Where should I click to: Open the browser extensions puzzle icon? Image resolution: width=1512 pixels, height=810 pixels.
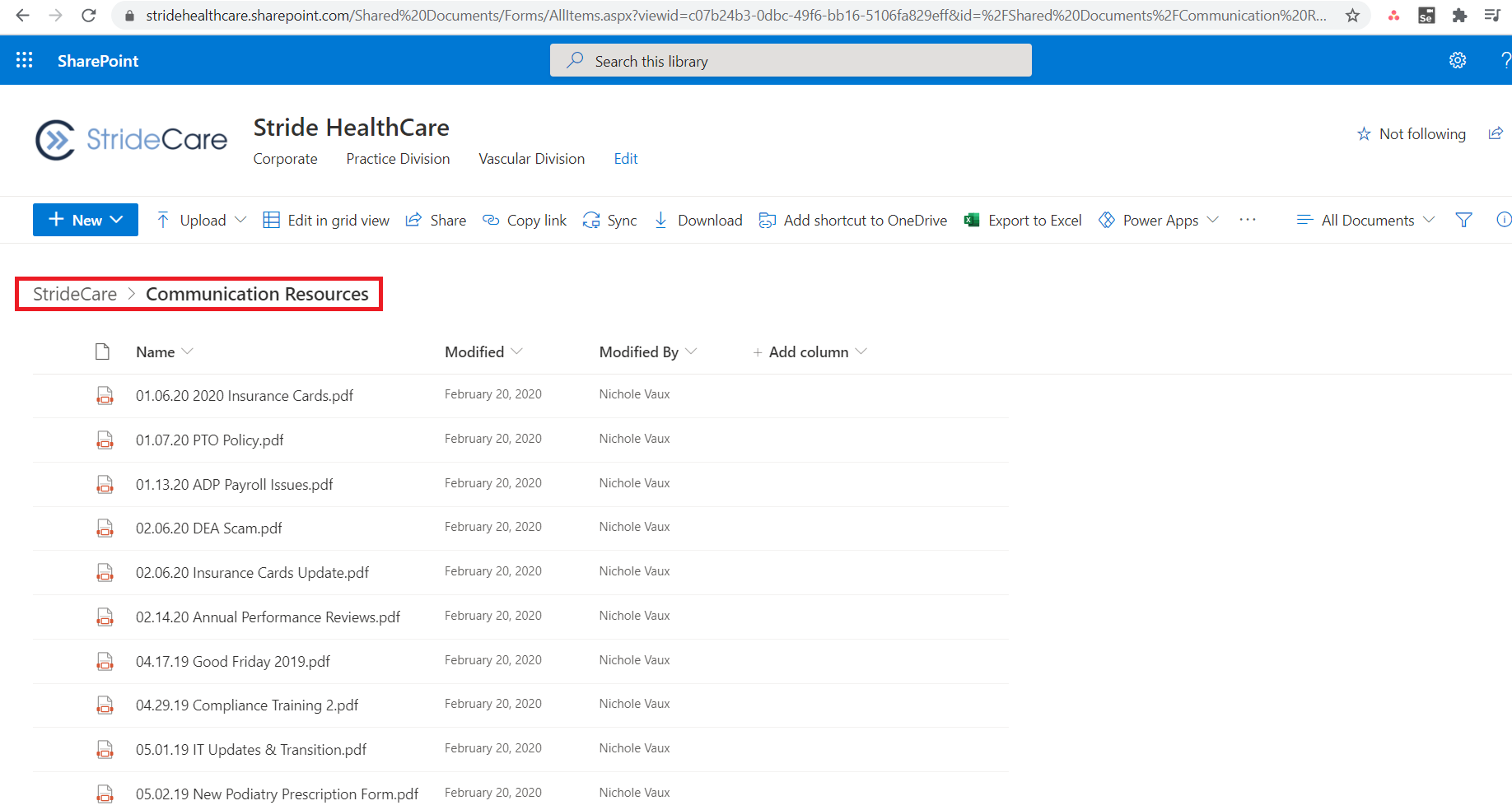[x=1459, y=15]
